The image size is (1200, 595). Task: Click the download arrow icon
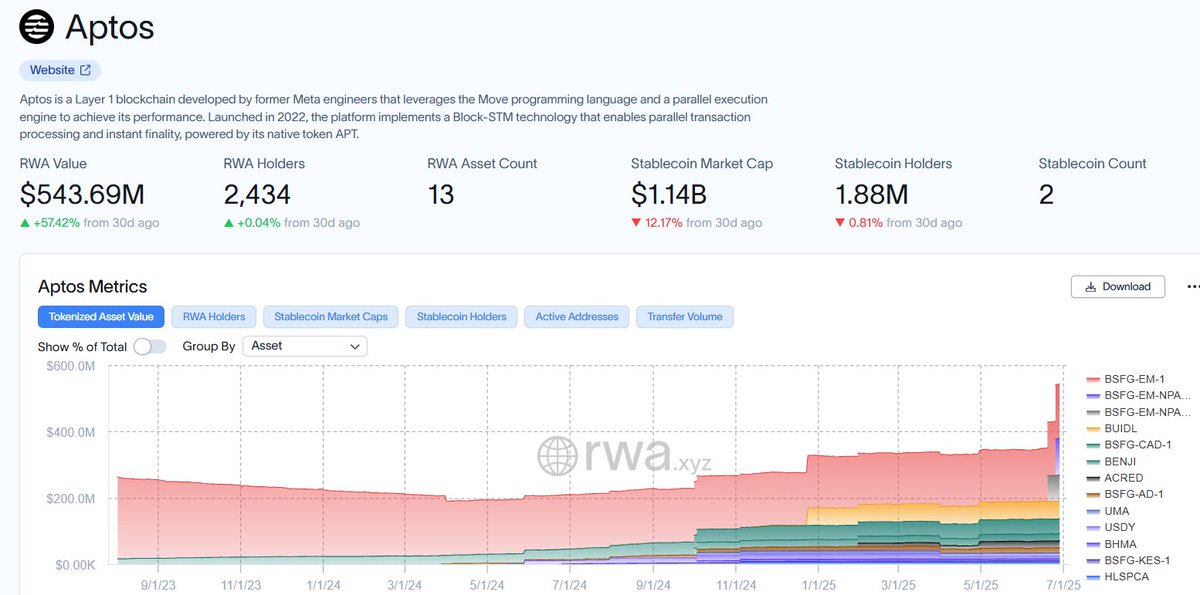1089,286
